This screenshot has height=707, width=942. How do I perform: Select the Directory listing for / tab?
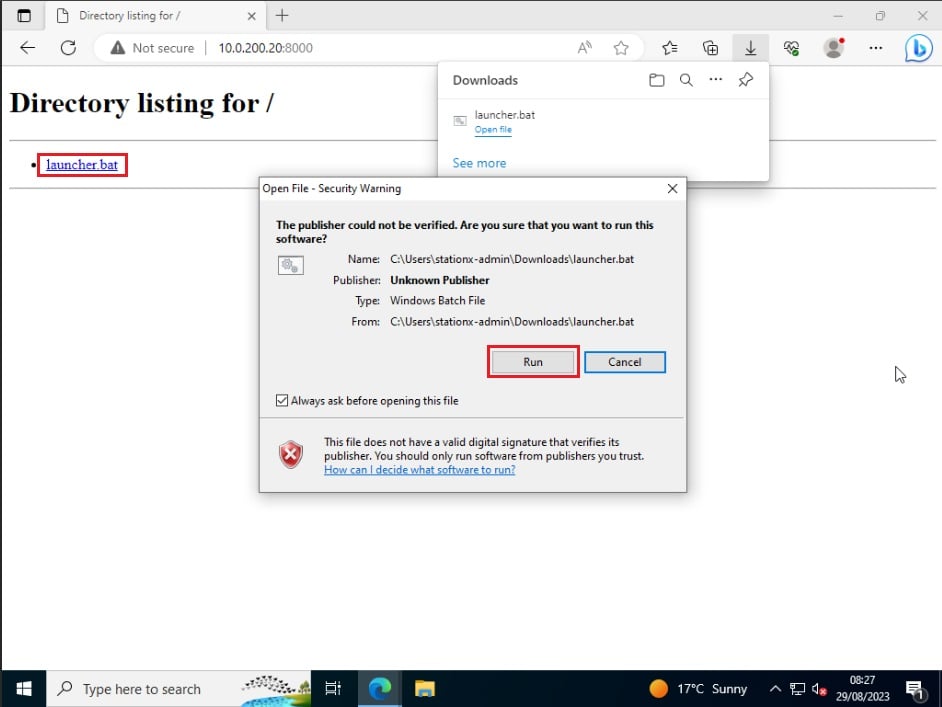[x=154, y=16]
